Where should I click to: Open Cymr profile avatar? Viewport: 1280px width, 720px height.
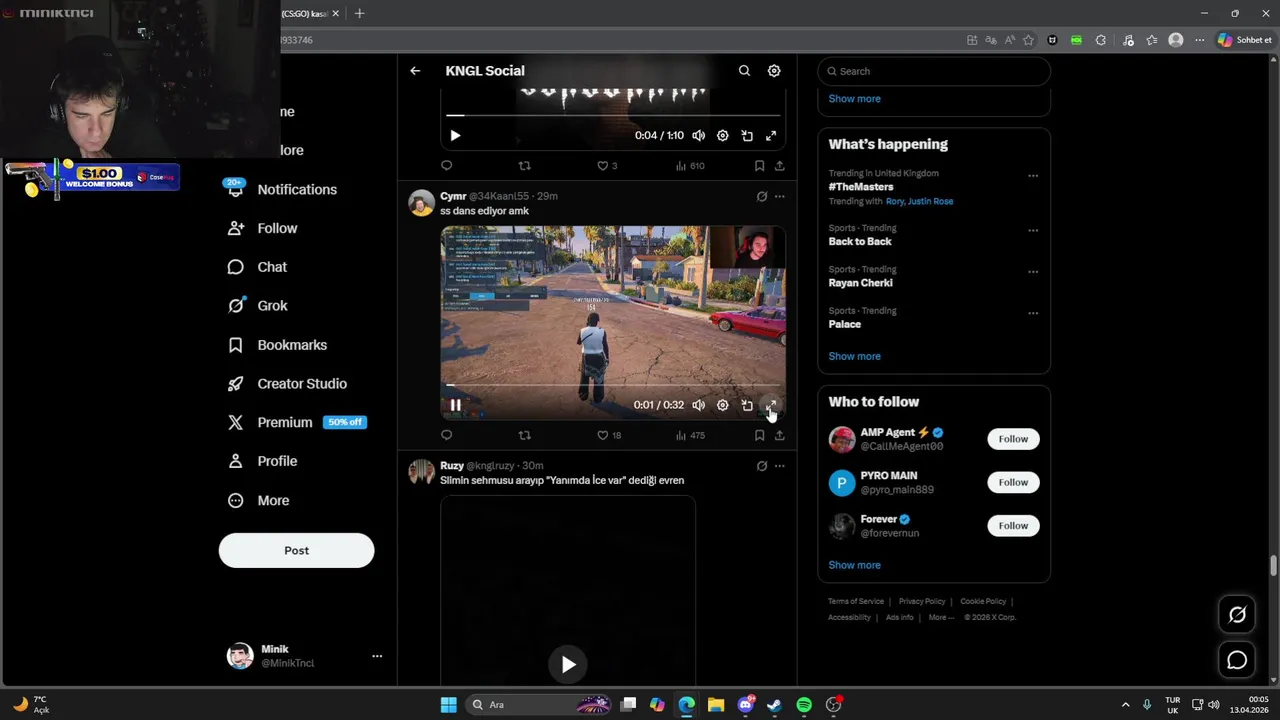pos(422,203)
